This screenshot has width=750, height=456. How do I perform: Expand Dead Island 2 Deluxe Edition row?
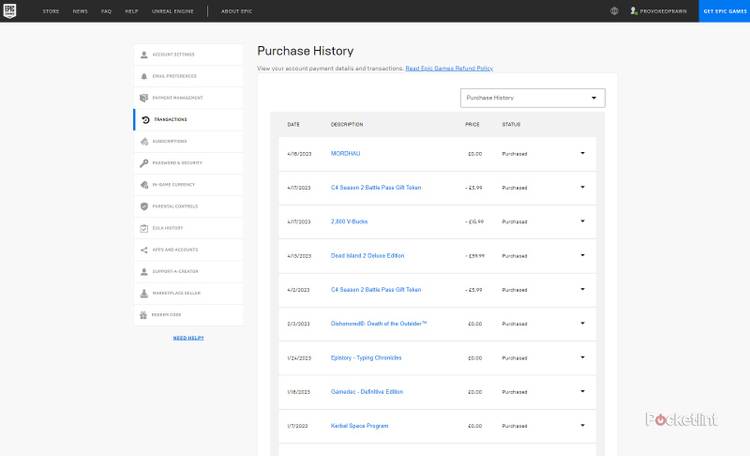point(582,256)
